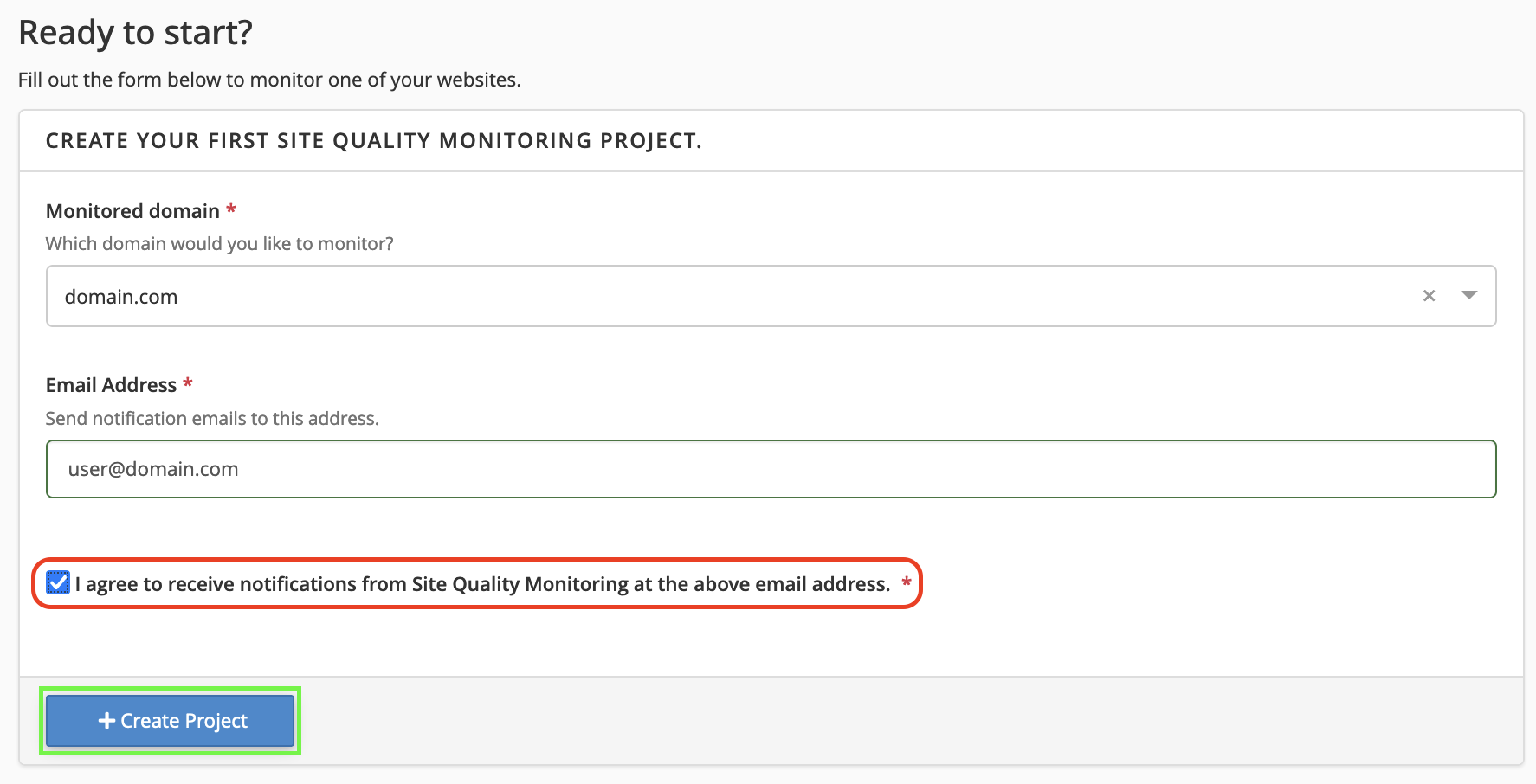Click the red asterisk beside Monitored domain
This screenshot has width=1536, height=784.
(231, 209)
